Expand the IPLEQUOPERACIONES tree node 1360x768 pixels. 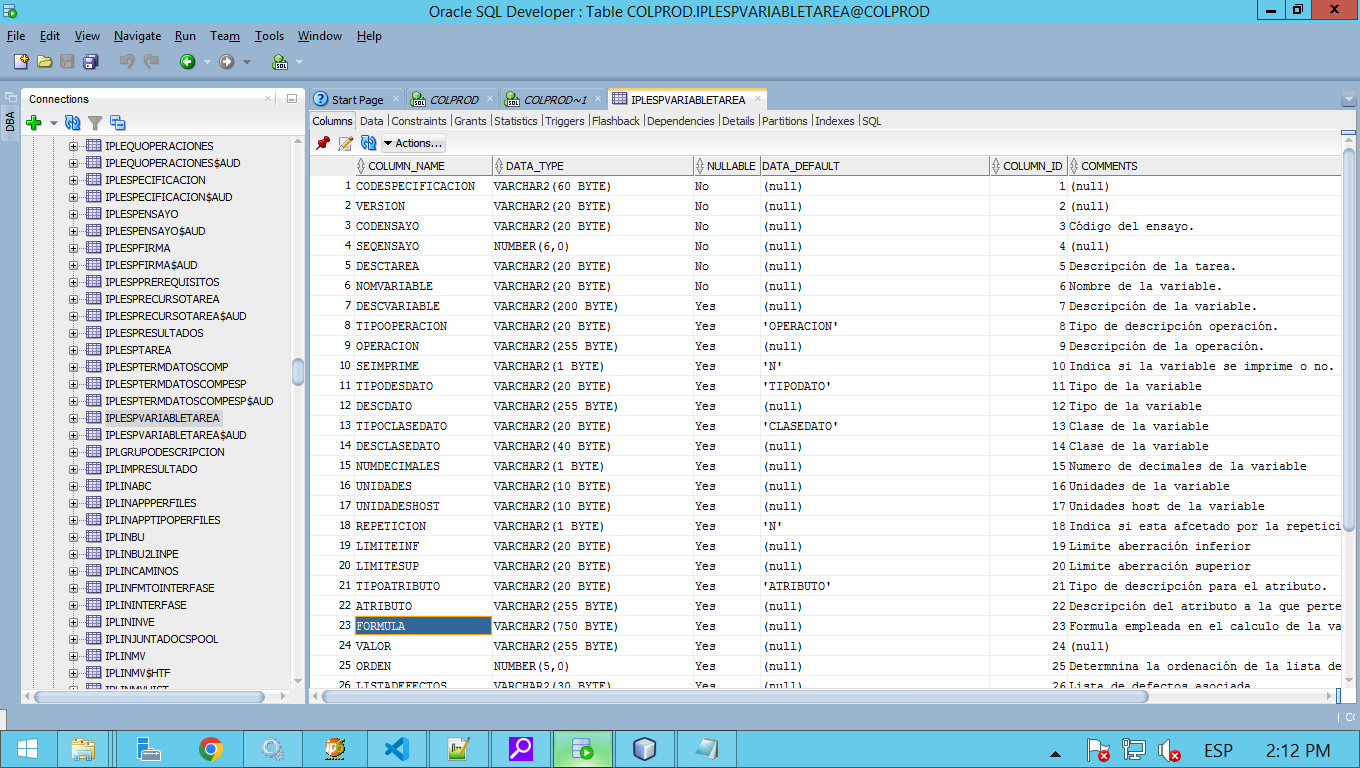click(x=73, y=146)
